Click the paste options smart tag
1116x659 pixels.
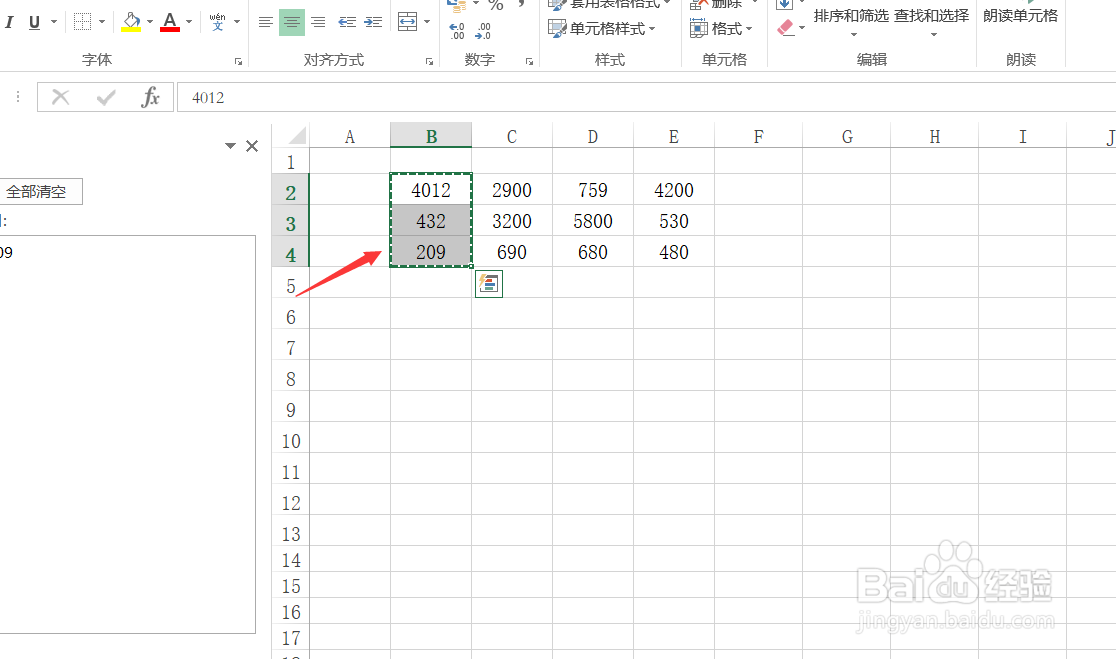click(x=488, y=284)
